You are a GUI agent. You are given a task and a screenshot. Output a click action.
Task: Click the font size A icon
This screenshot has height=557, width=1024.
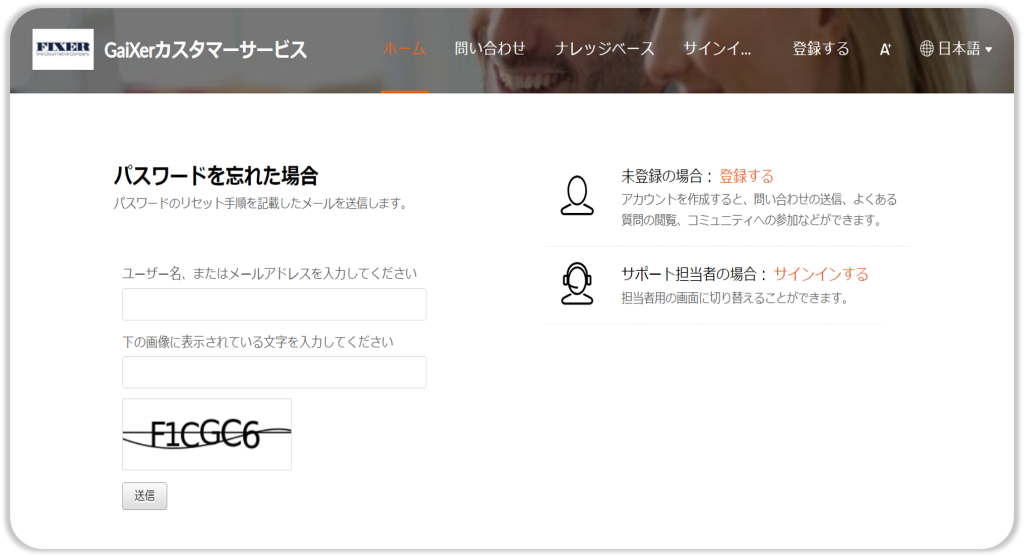[x=885, y=49]
